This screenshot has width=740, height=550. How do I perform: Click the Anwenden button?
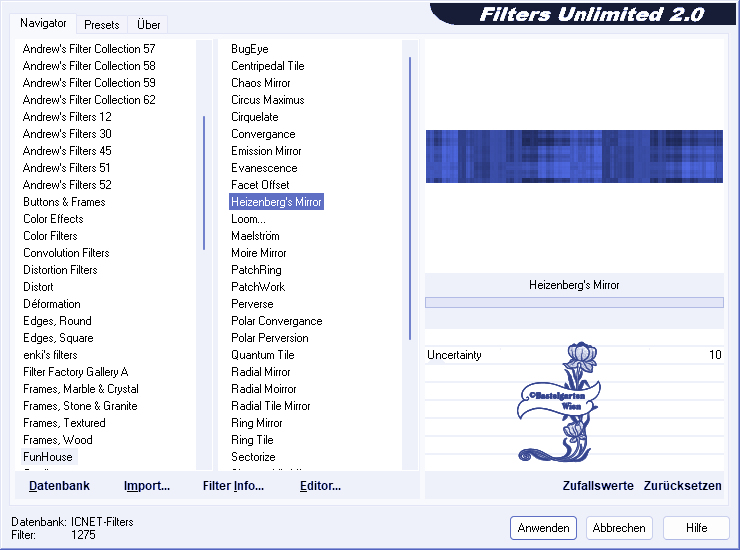tap(543, 528)
